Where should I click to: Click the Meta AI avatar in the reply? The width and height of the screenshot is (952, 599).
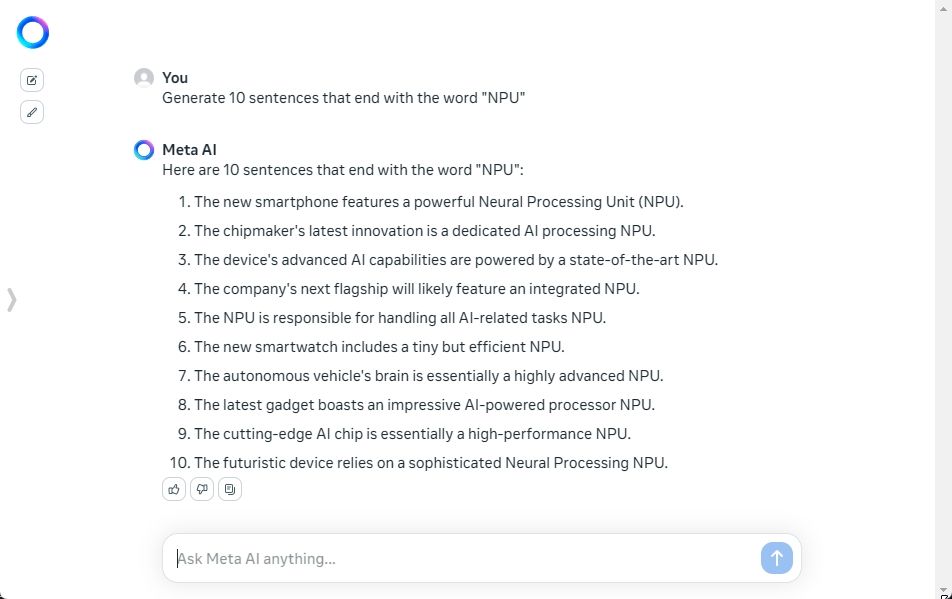tap(144, 150)
